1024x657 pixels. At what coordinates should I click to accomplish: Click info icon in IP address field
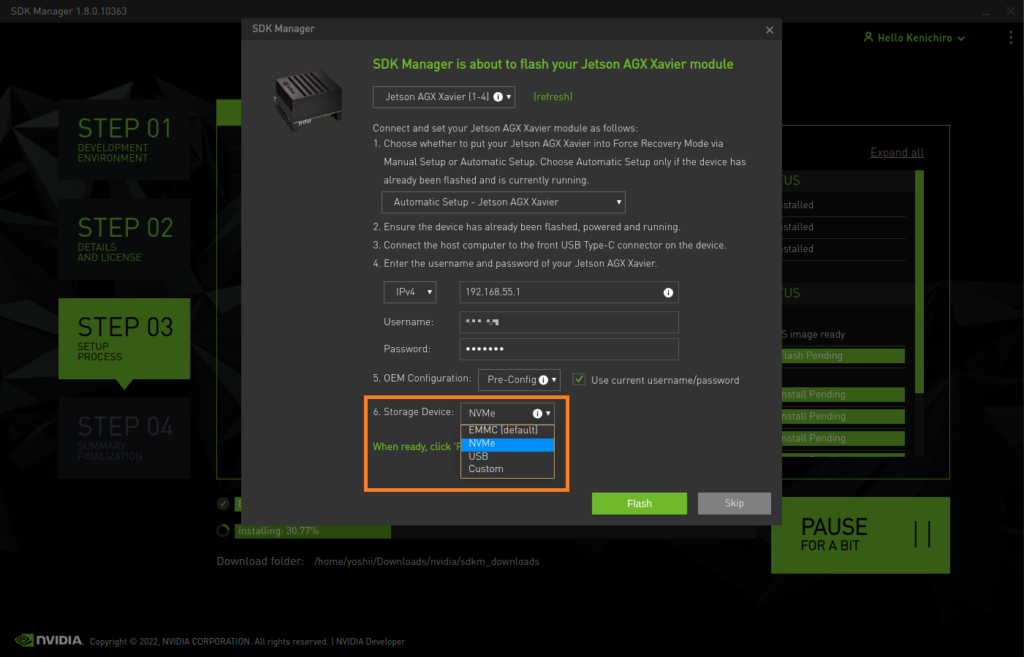[x=668, y=293]
